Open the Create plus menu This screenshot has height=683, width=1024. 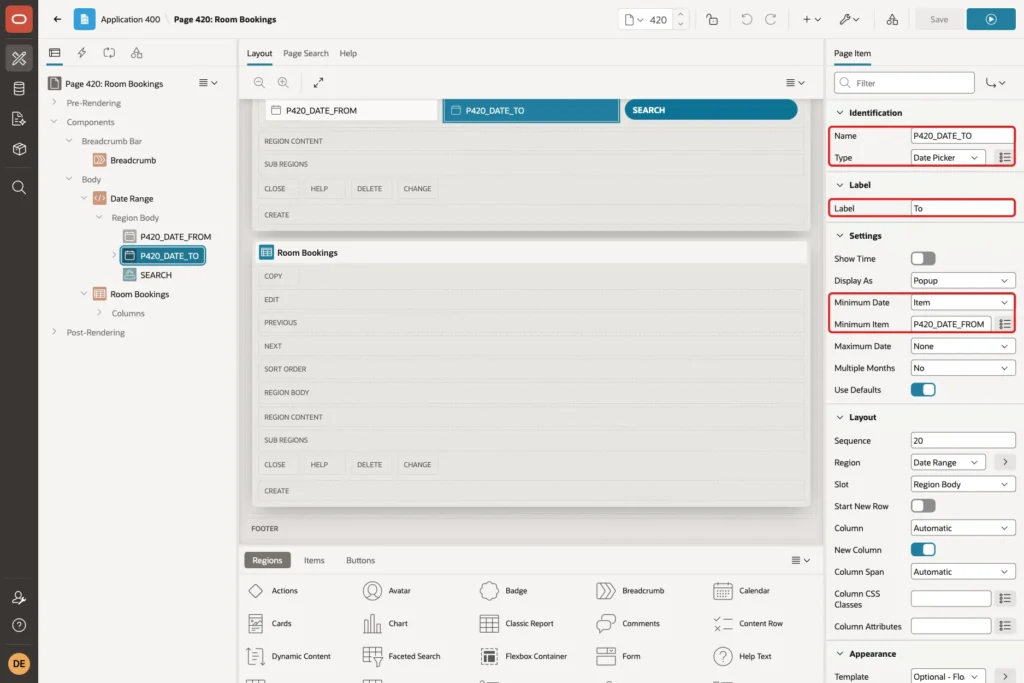[812, 20]
